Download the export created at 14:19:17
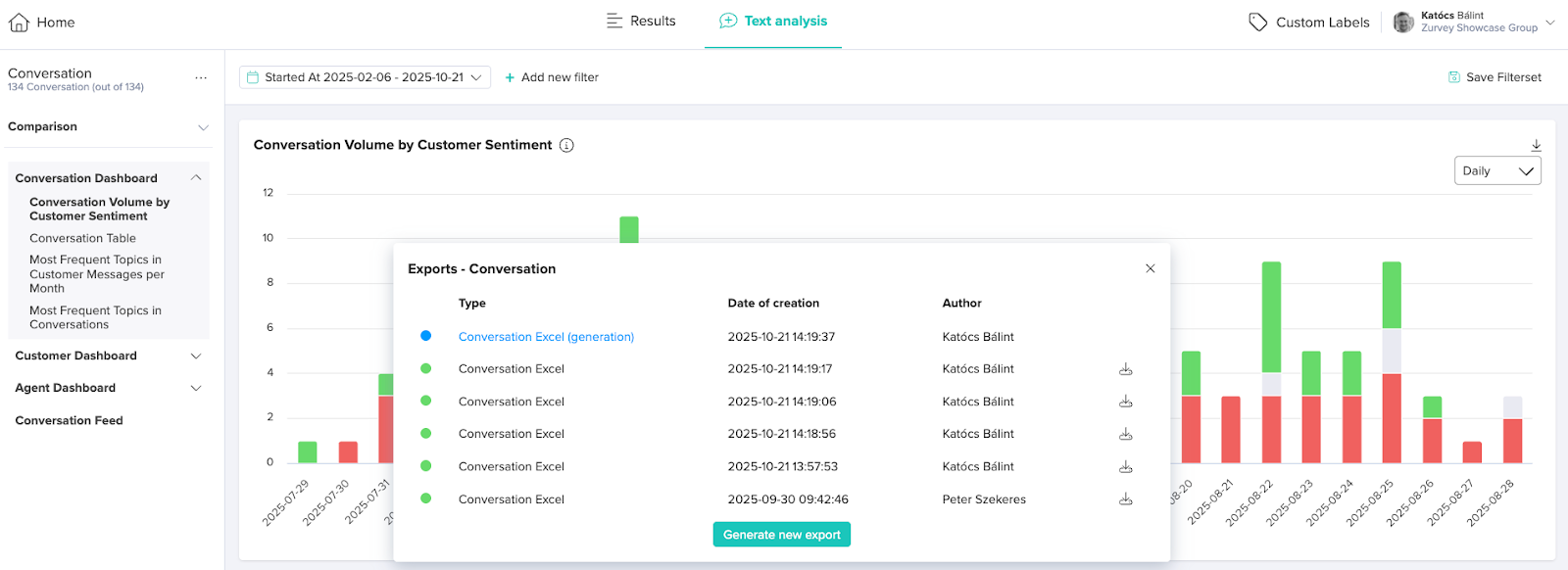Viewport: 1568px width, 570px height. 1126,369
